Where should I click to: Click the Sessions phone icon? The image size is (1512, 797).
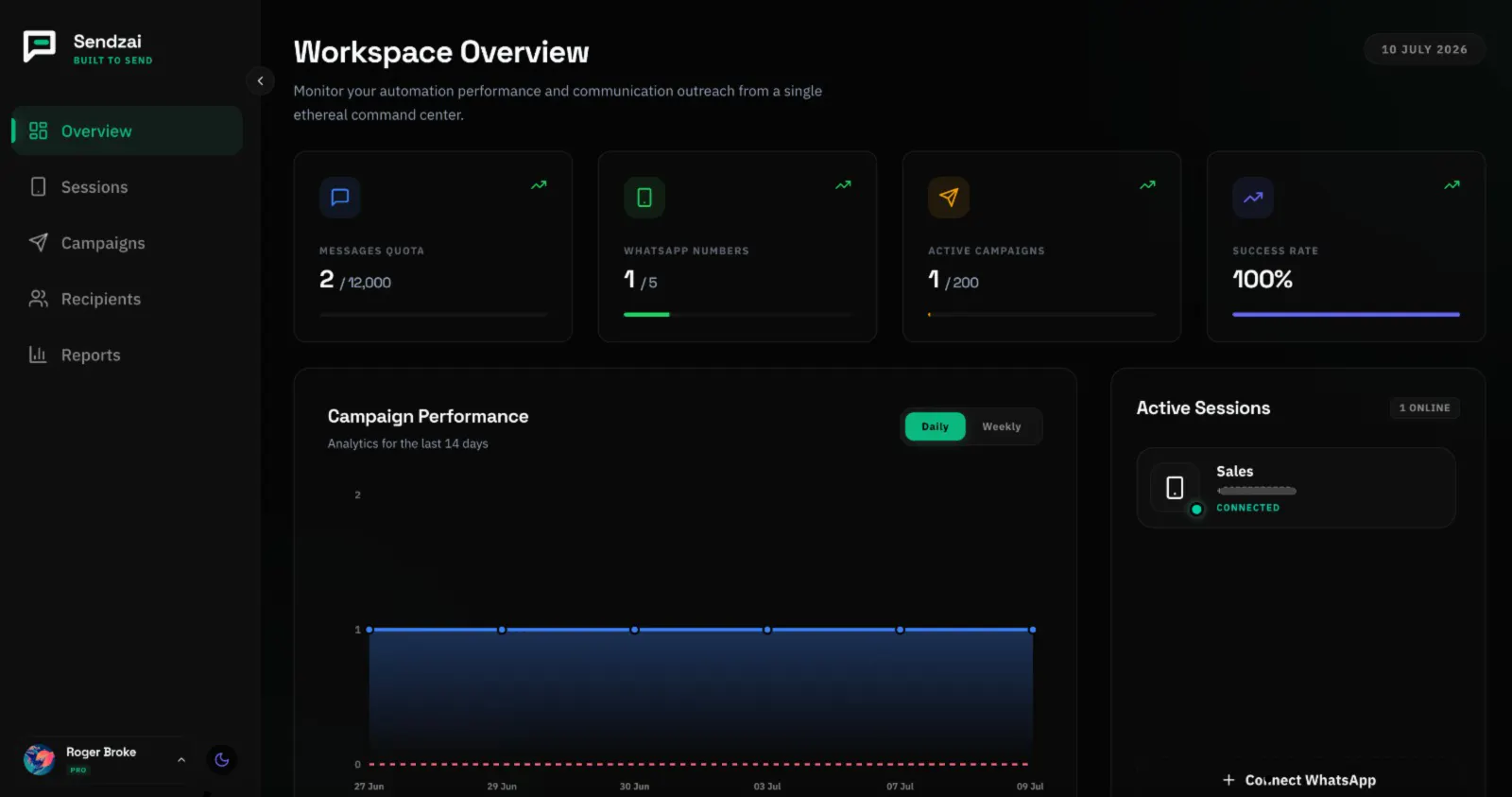tap(38, 187)
